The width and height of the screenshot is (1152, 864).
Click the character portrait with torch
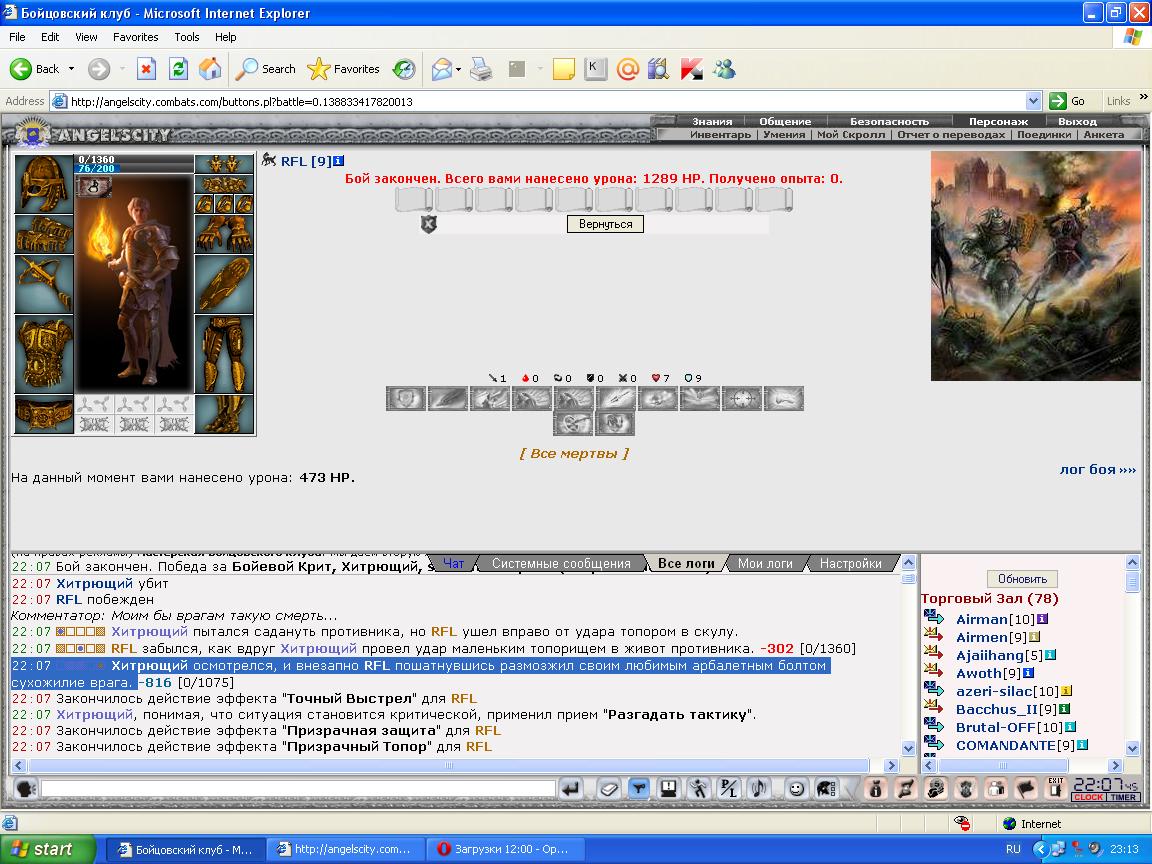click(x=134, y=283)
